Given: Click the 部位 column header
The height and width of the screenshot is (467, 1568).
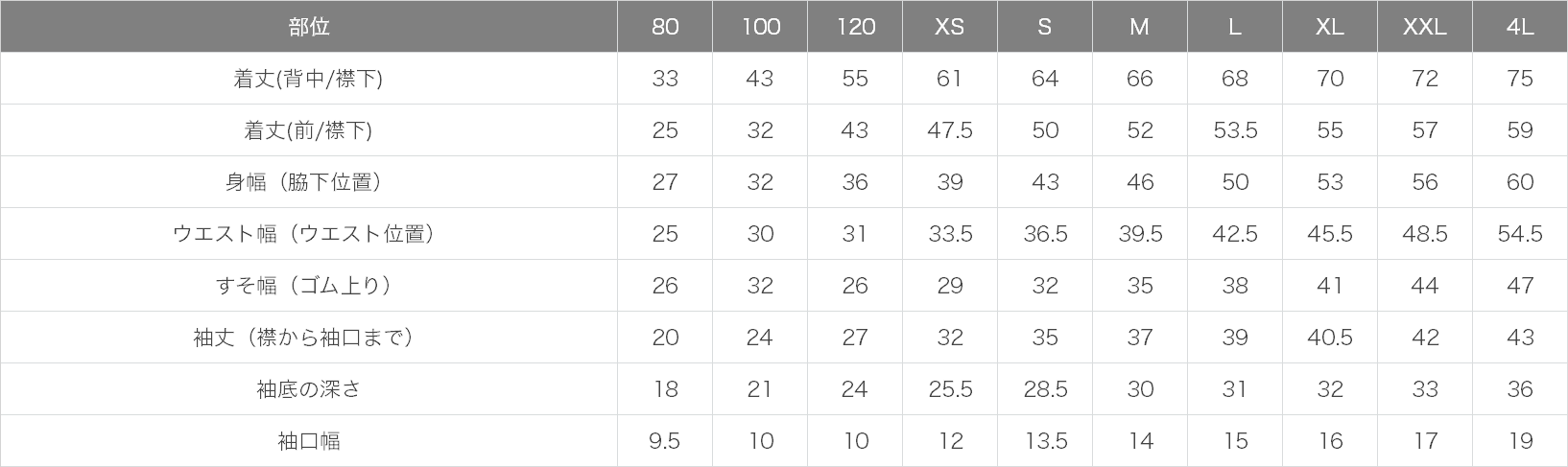Looking at the screenshot, I should 308,27.
